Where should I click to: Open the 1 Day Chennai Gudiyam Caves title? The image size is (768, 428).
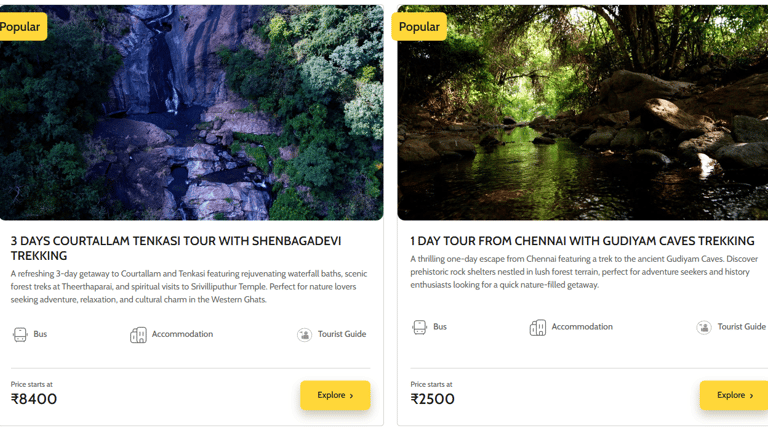click(x=582, y=241)
